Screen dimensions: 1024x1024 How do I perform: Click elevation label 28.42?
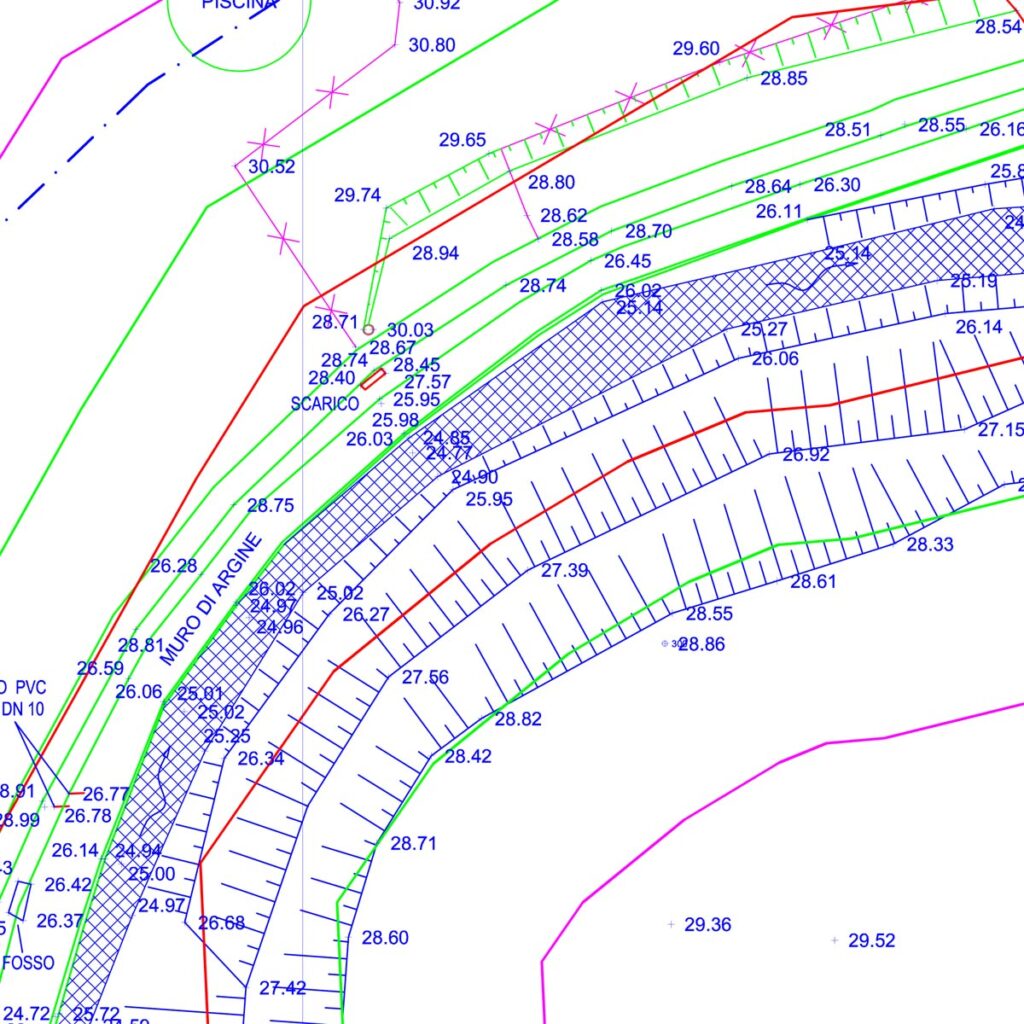(468, 756)
